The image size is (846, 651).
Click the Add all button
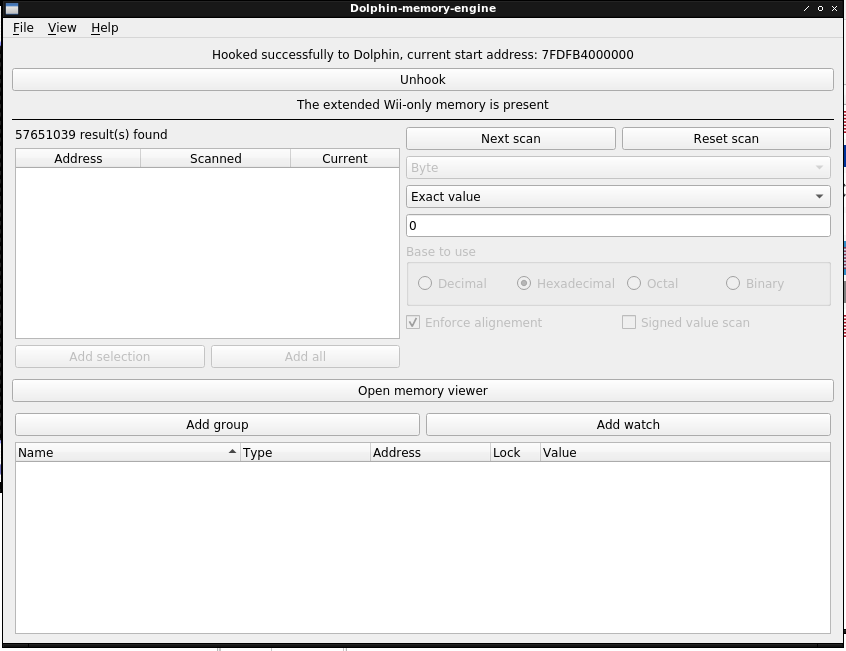pos(305,357)
